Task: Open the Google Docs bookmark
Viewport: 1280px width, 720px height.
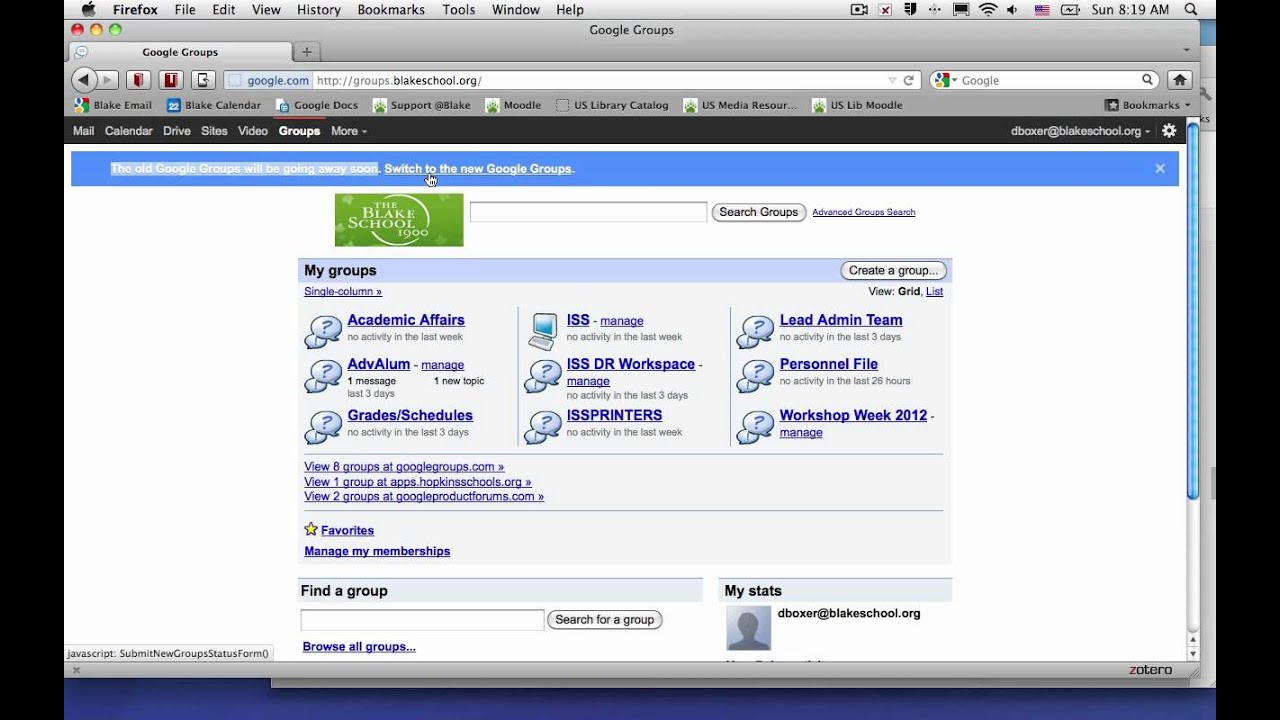Action: tap(316, 105)
